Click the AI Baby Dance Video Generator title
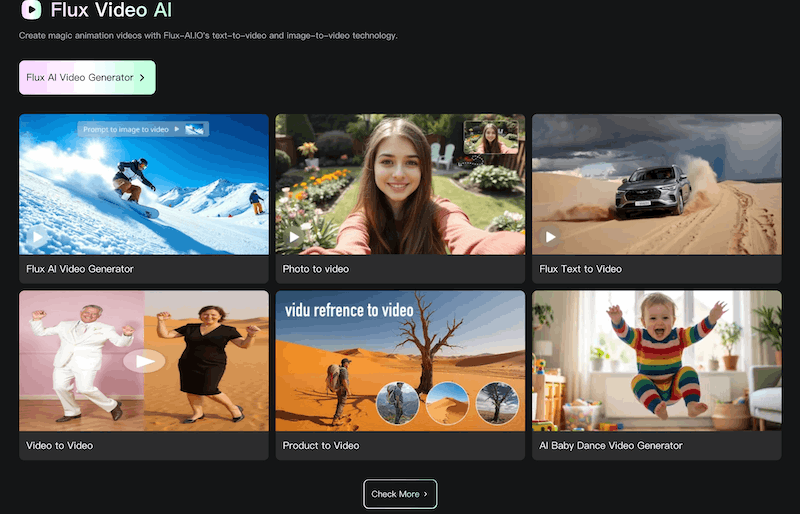800x514 pixels. pos(611,446)
